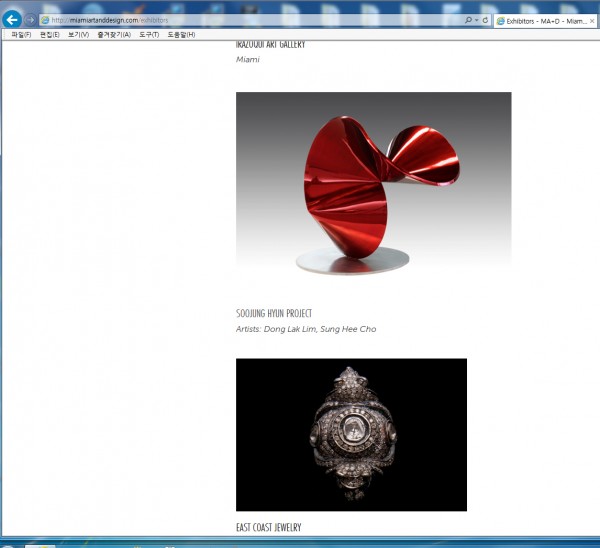Viewport: 600px width, 548px height.
Task: Click the browser Forward arrow button
Action: 30,20
